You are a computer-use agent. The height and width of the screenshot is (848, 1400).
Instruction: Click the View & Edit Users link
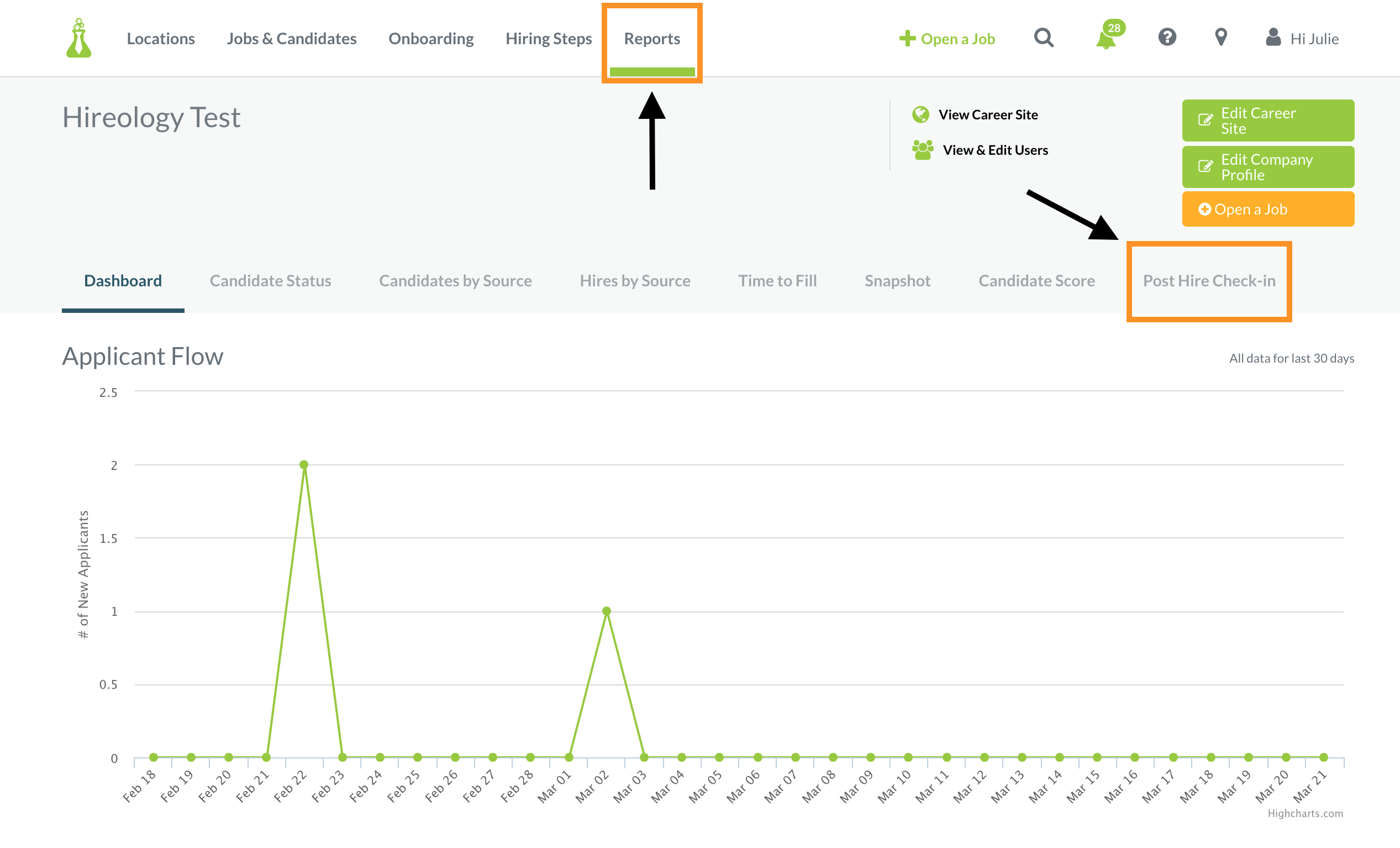click(x=995, y=150)
